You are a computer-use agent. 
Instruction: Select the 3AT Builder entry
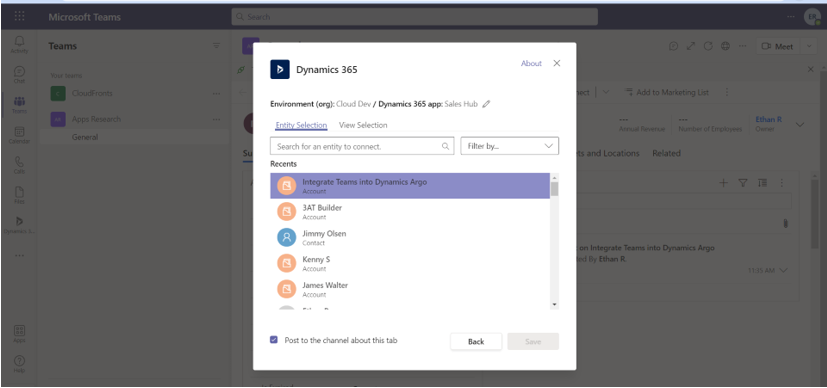pos(410,211)
